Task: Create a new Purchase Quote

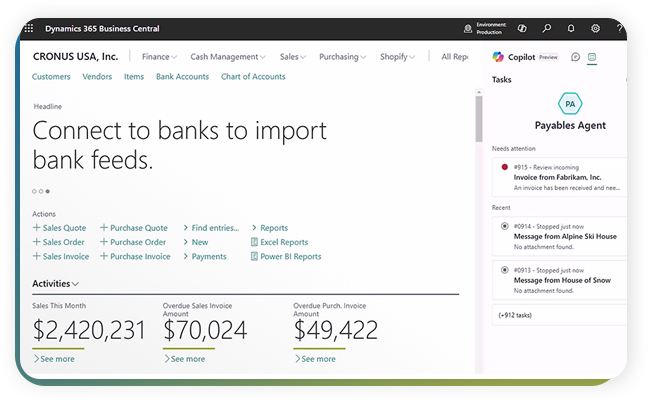Action: (134, 228)
